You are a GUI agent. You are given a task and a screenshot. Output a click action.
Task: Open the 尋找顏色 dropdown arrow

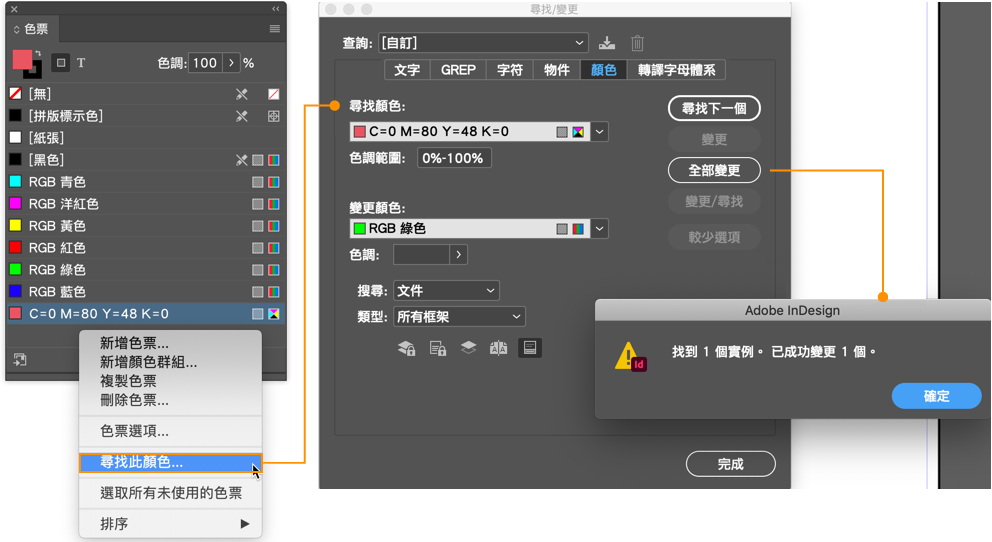599,132
